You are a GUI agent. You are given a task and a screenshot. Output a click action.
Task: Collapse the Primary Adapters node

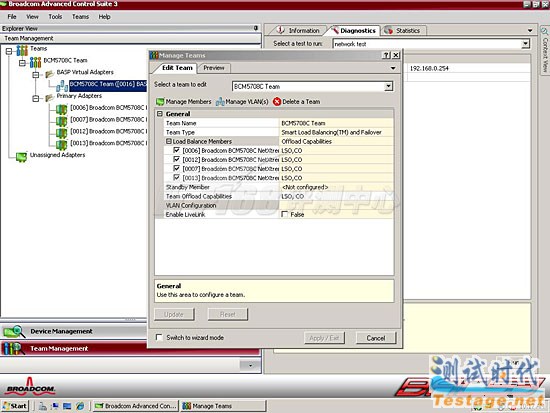click(36, 99)
